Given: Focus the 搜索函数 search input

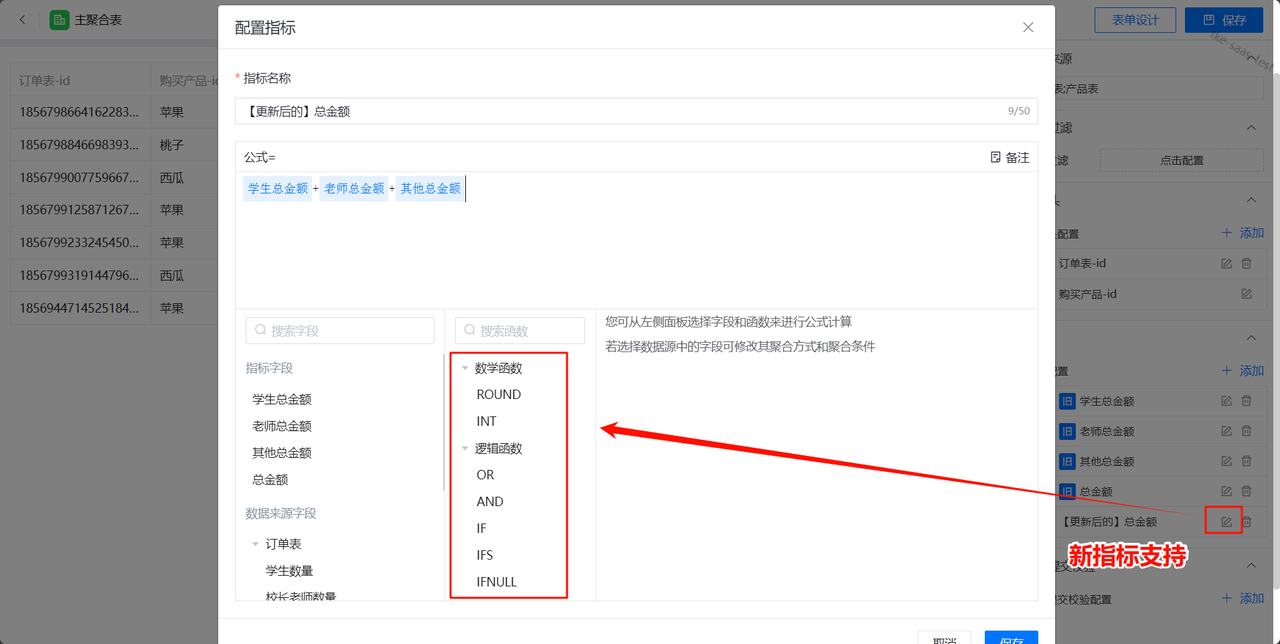Looking at the screenshot, I should click(x=520, y=331).
